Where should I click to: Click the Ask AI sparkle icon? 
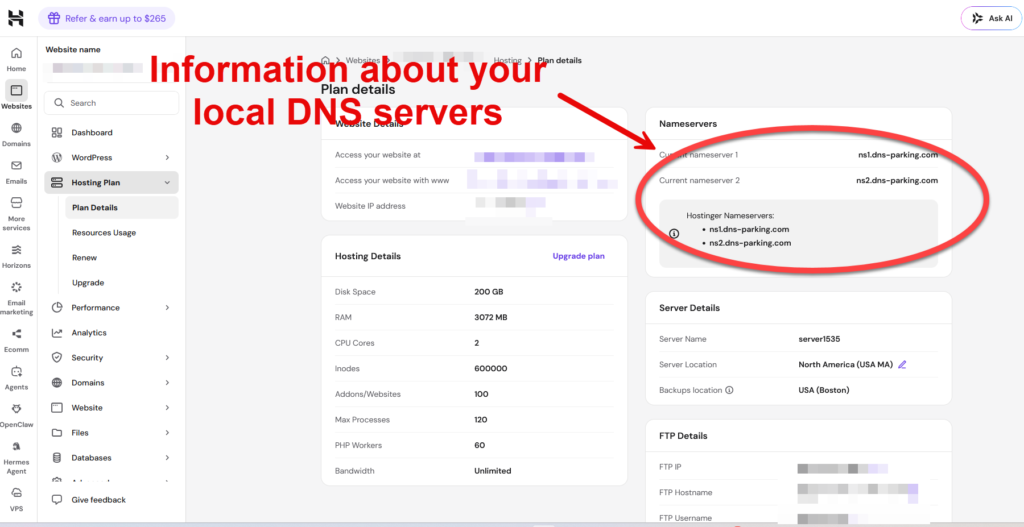coord(977,18)
